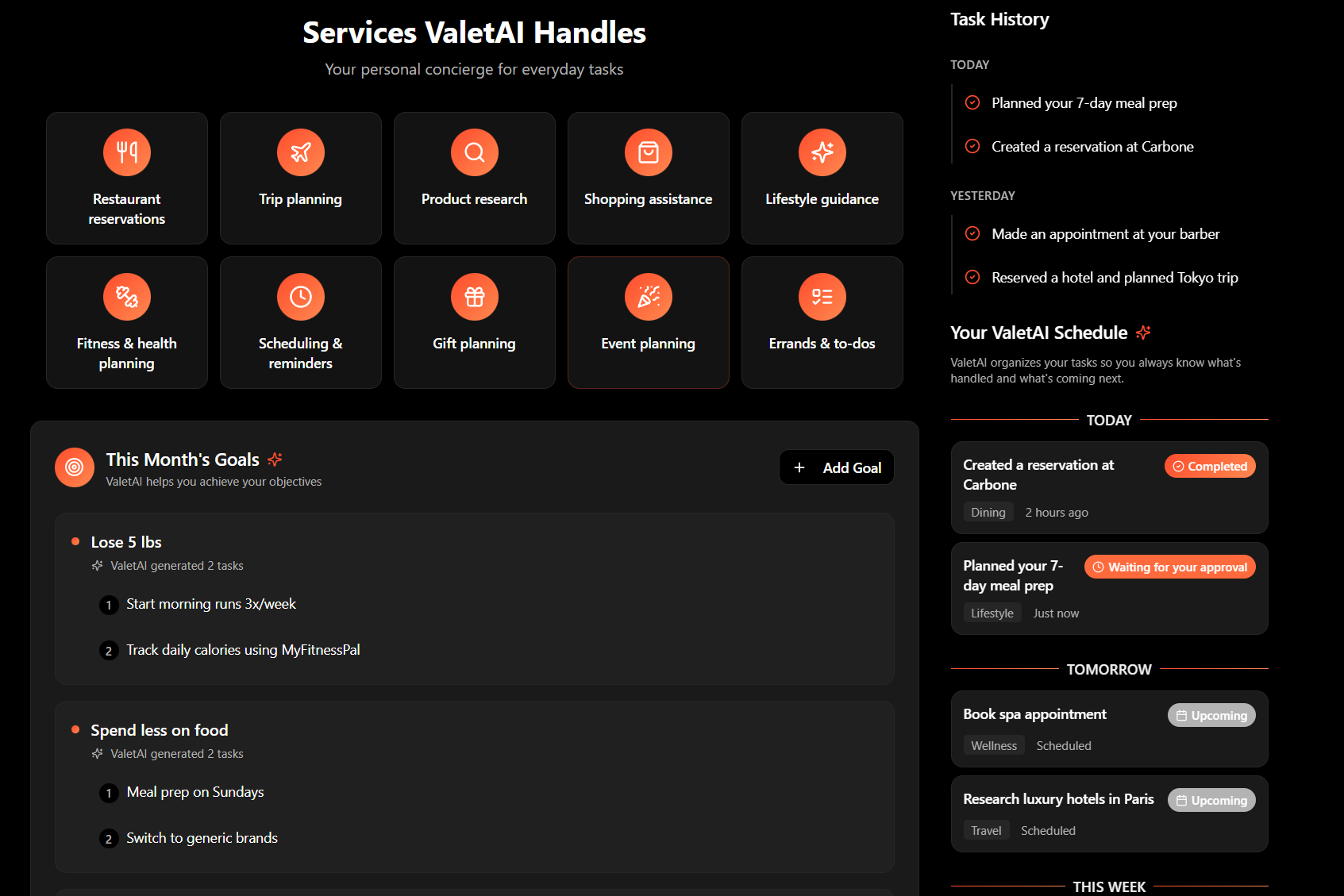Click the Add Goal button
This screenshot has width=1344, height=896.
click(x=836, y=467)
